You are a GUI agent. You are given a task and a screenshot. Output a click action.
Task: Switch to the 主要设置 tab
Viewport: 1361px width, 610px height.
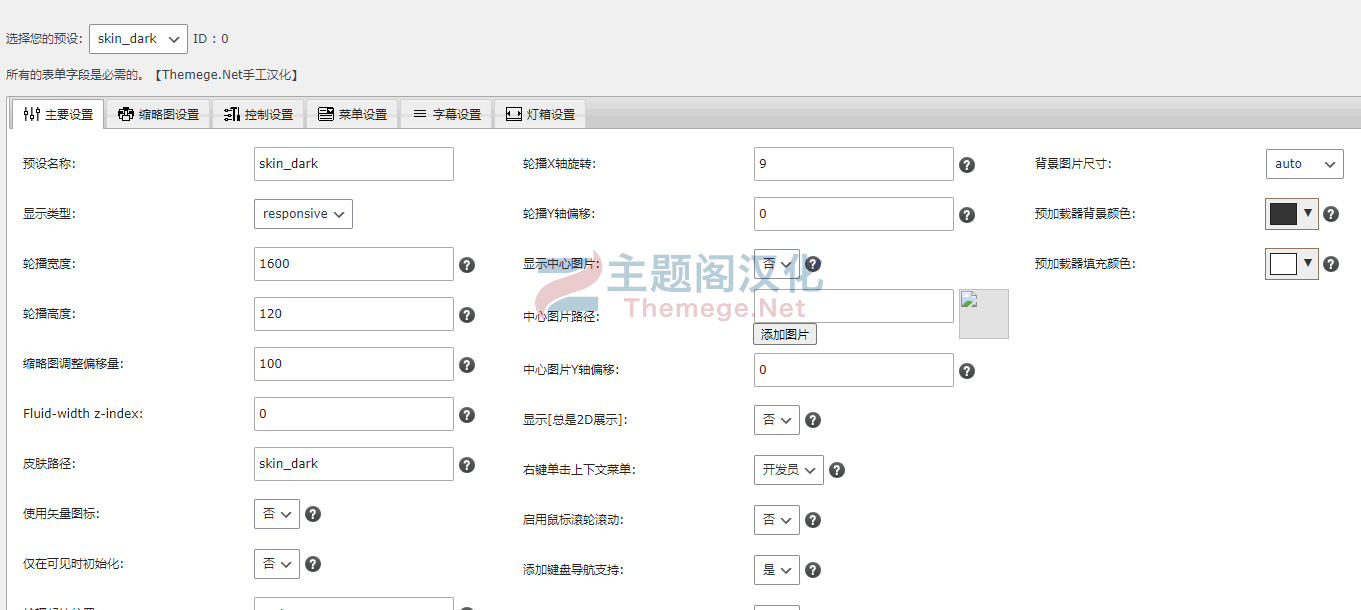point(58,114)
